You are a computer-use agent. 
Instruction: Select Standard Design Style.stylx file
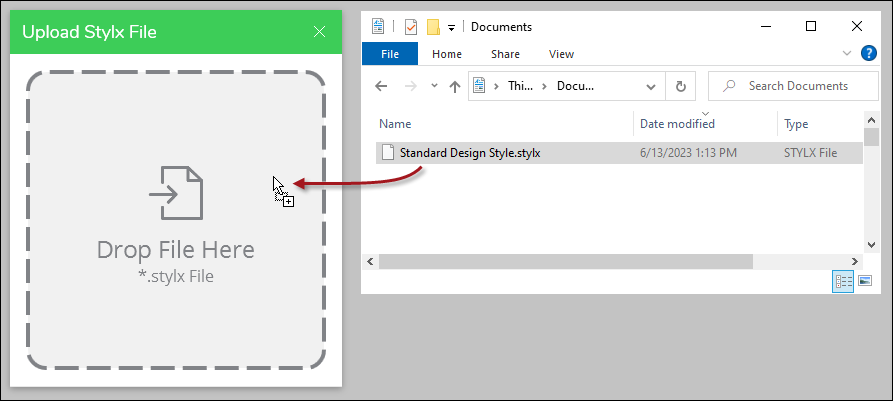tap(619, 153)
